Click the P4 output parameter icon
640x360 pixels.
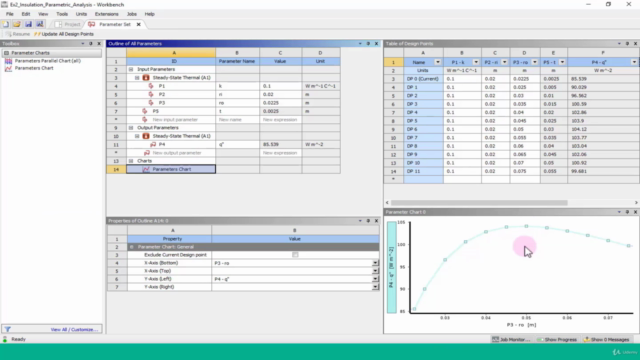[x=153, y=144]
